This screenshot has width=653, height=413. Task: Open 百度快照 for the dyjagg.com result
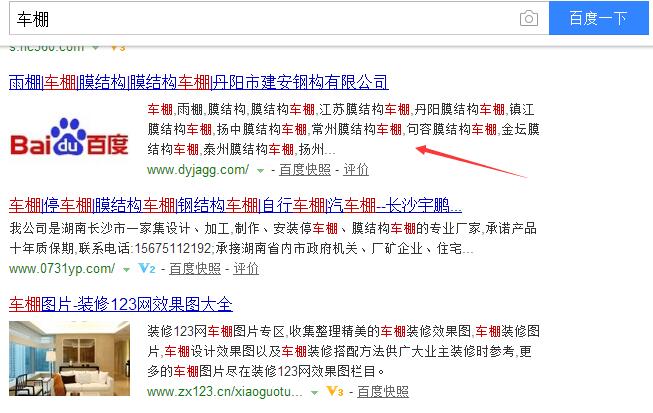(305, 170)
